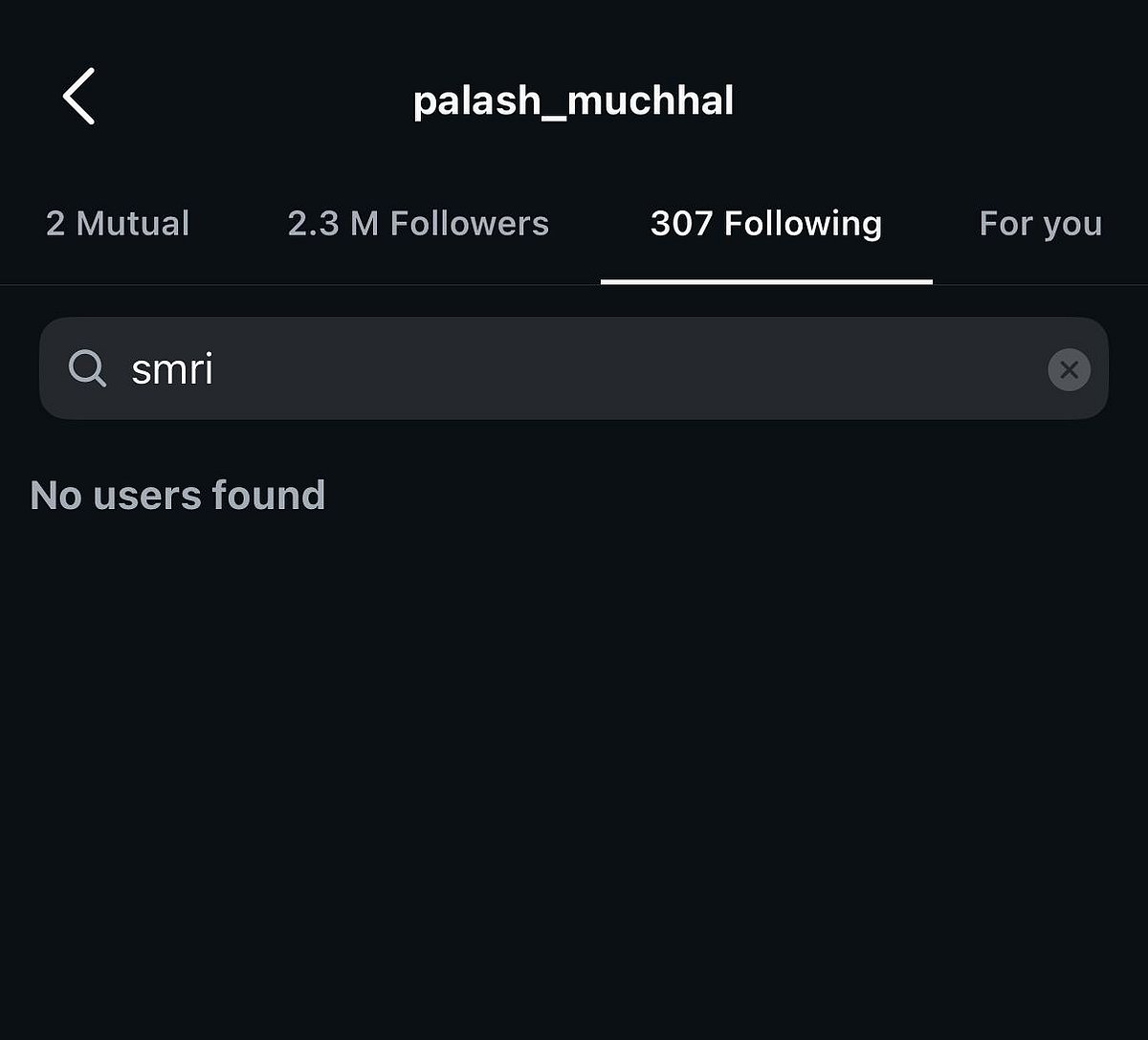
Task: Show the For you tab
Action: tap(1040, 224)
